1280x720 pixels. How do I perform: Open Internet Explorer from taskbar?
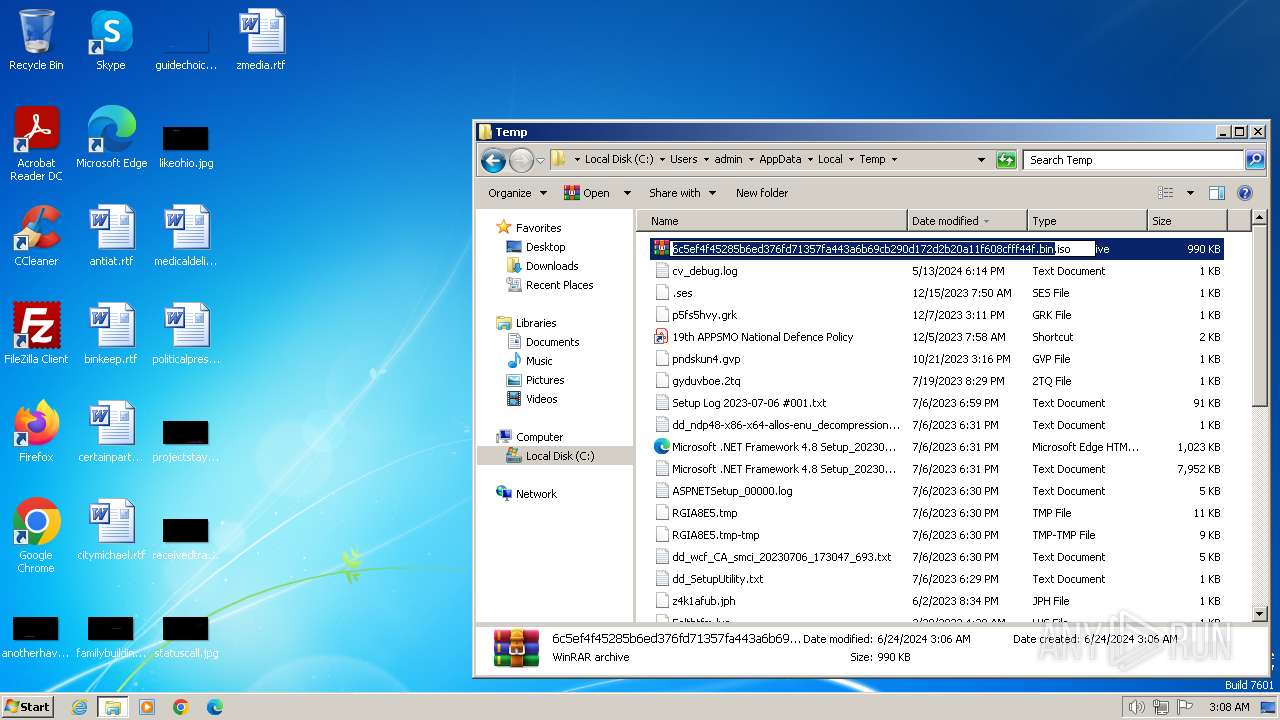pyautogui.click(x=79, y=707)
